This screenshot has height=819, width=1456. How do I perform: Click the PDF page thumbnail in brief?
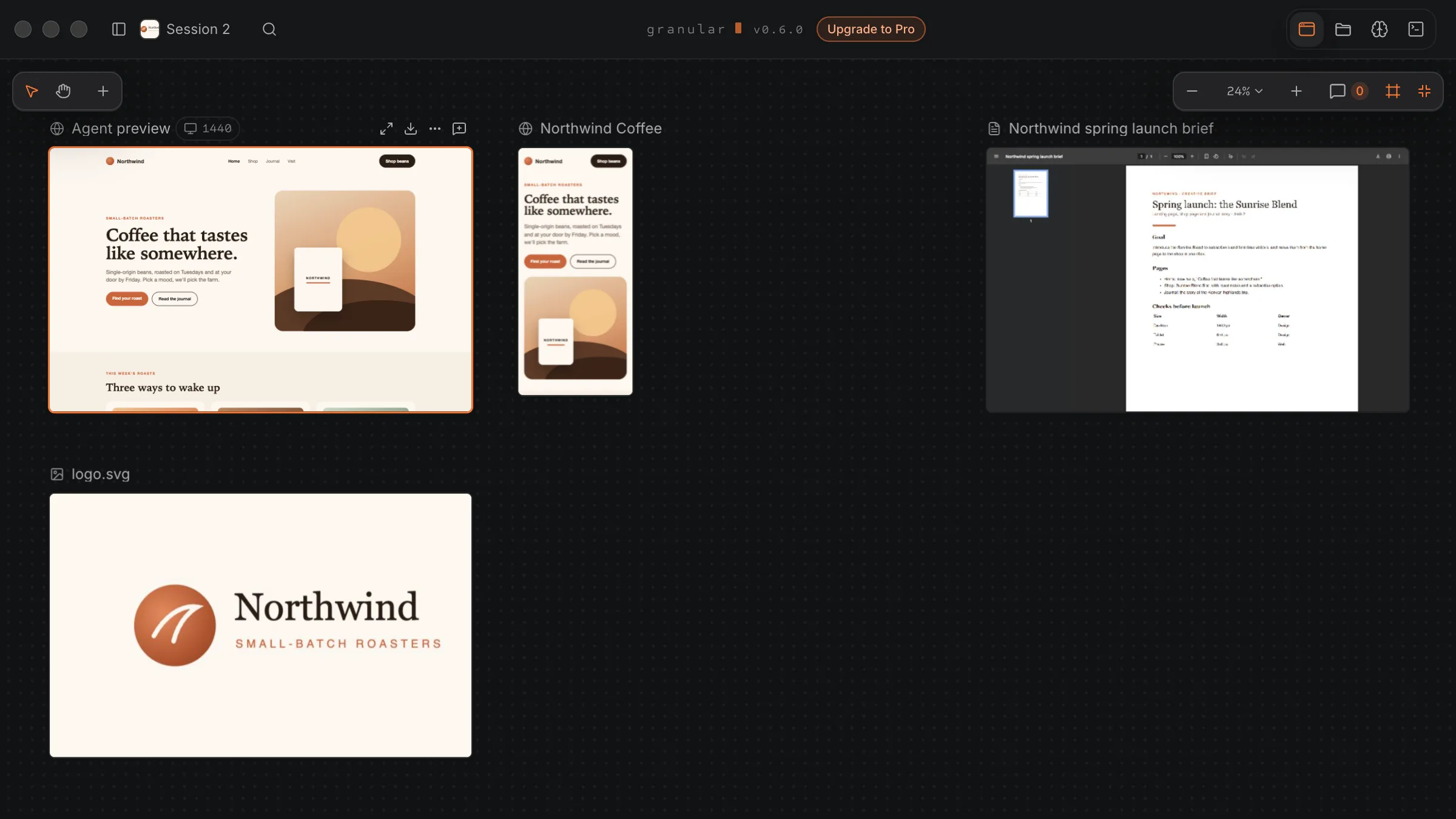[x=1031, y=194]
